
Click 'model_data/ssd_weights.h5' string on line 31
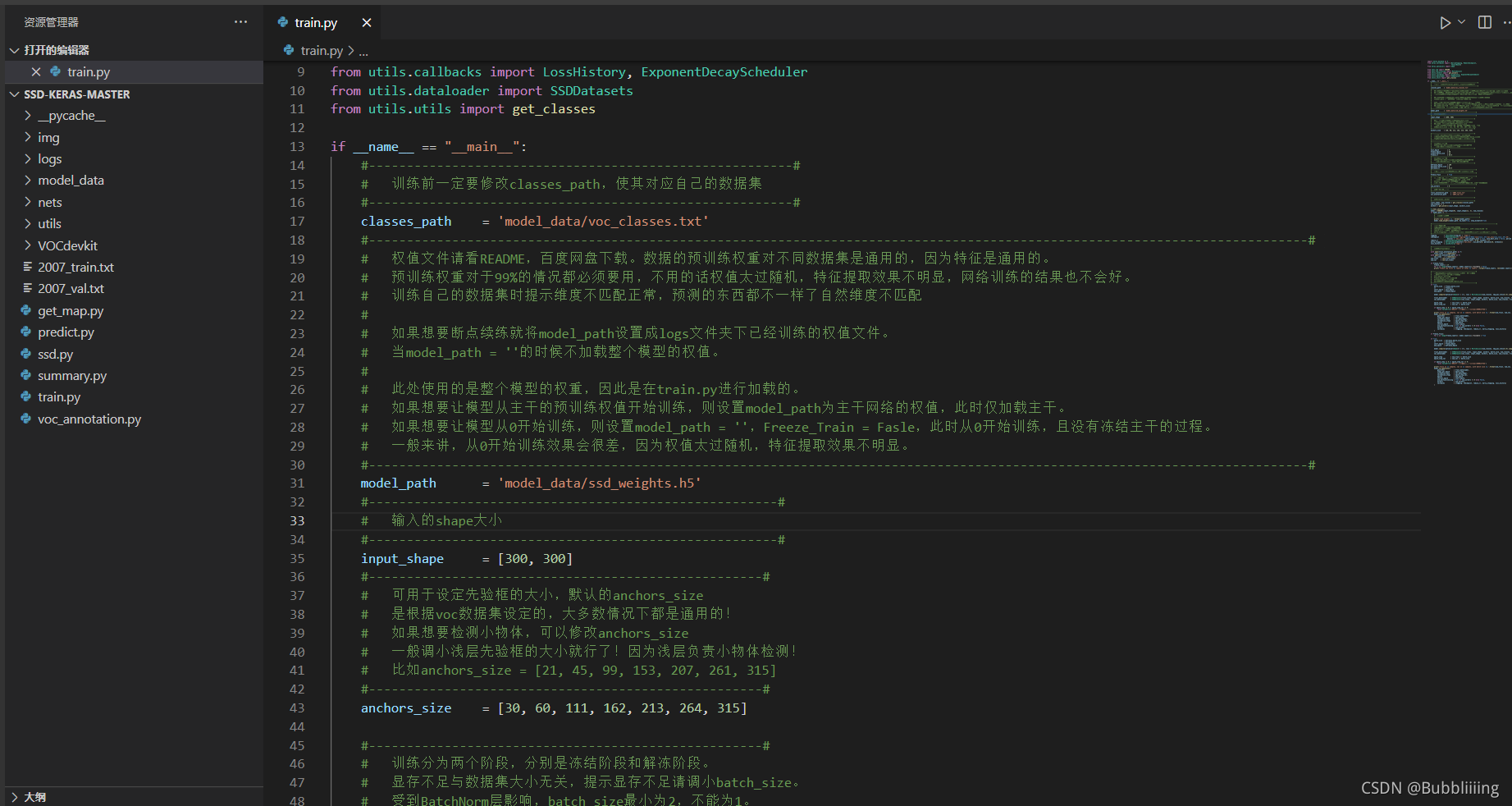click(x=600, y=483)
